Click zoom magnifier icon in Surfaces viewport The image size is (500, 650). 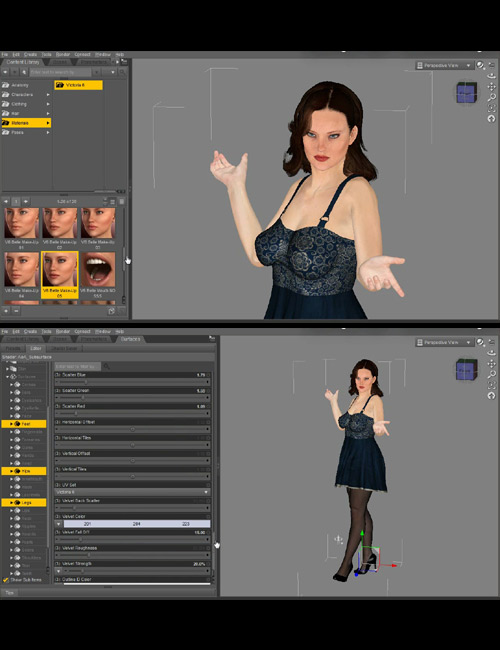point(491,374)
